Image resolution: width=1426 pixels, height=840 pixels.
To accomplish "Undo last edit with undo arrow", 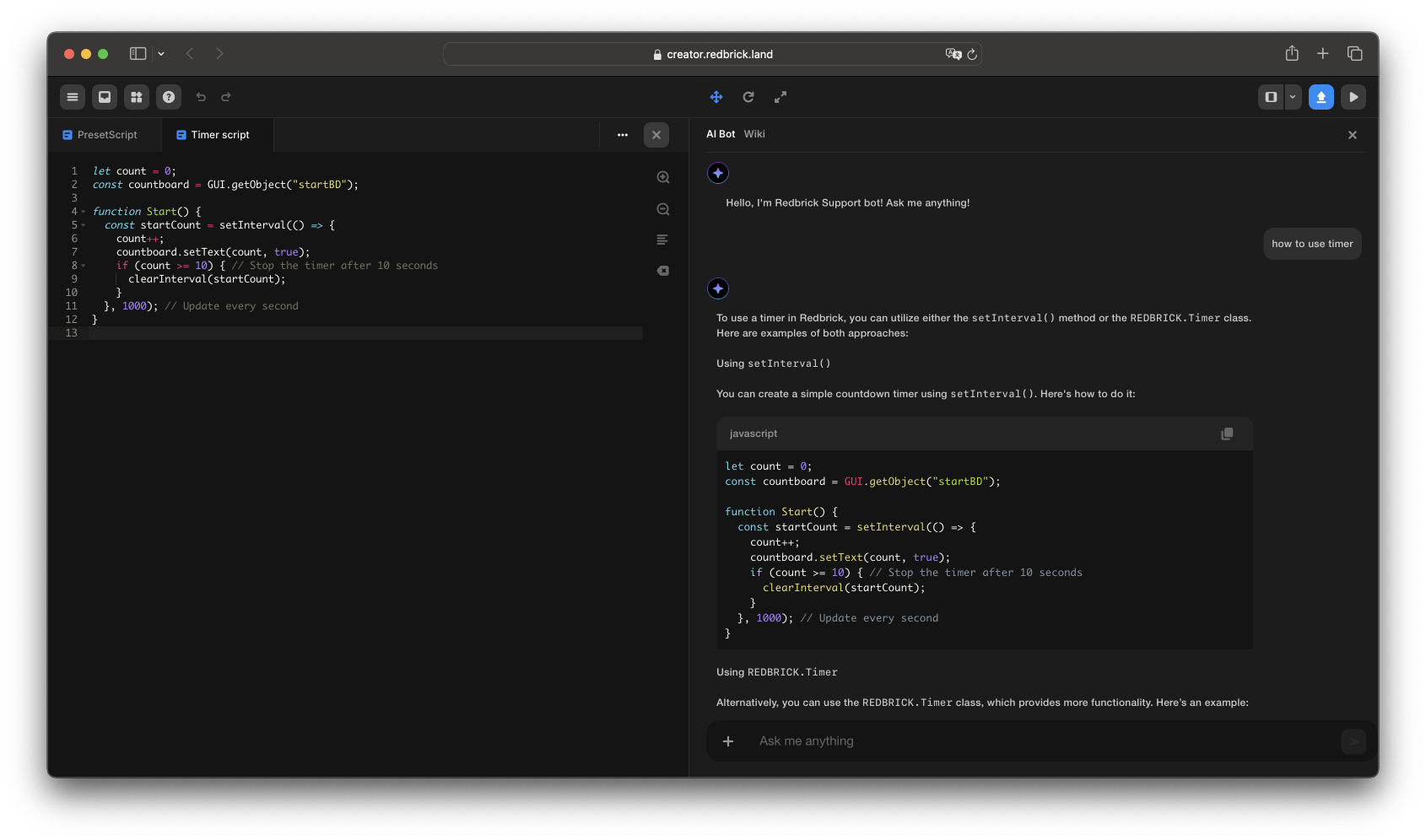I will coord(201,97).
